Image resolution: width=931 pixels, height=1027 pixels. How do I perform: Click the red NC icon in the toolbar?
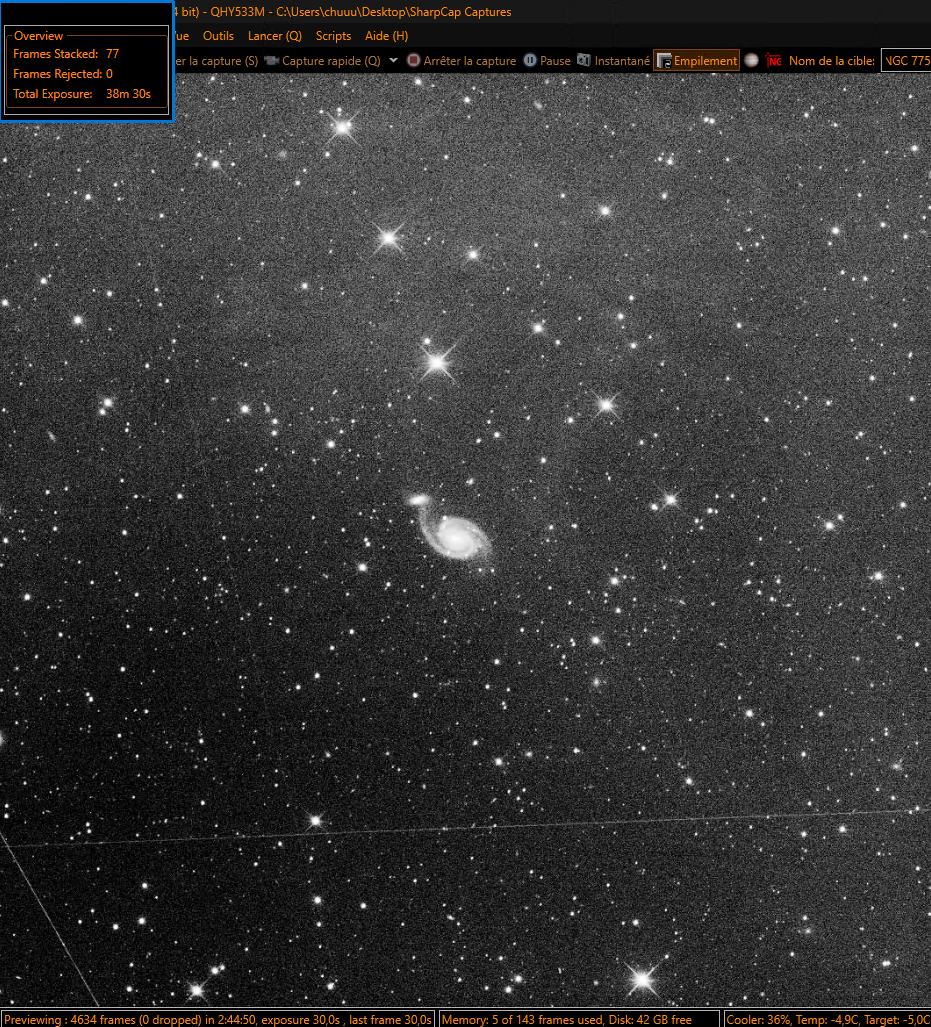(774, 60)
